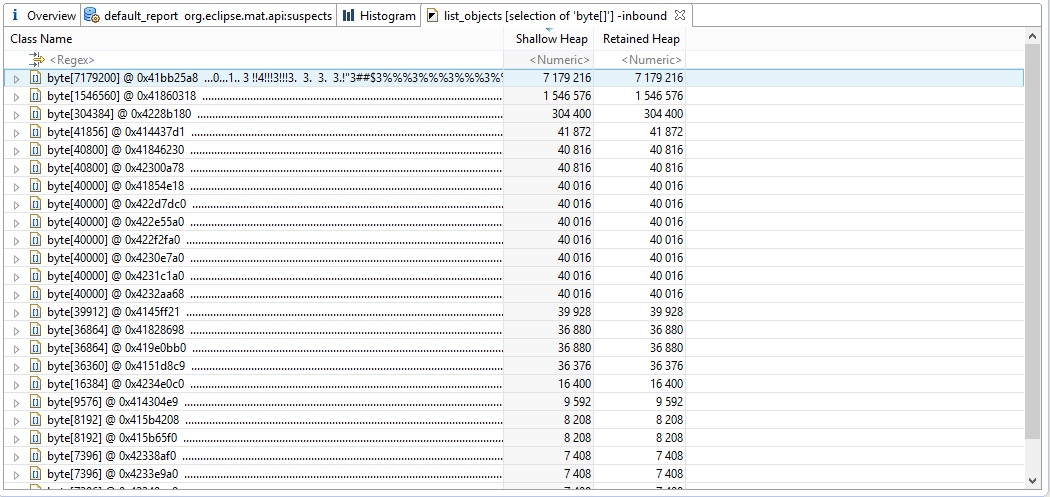Click the vertical scrollbar thumb

(1032, 243)
